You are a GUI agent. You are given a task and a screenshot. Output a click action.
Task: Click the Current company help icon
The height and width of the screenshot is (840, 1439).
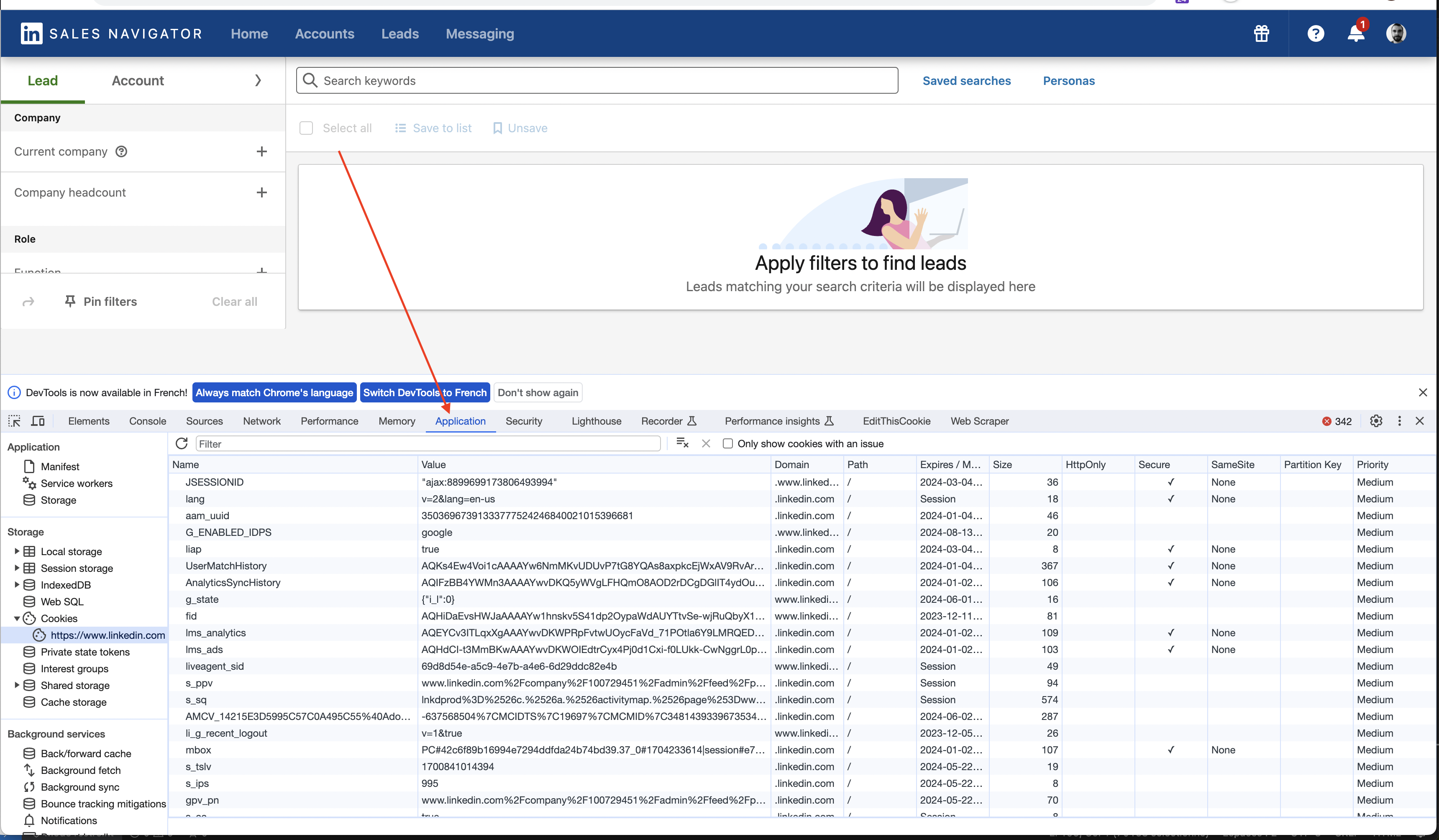tap(121, 151)
